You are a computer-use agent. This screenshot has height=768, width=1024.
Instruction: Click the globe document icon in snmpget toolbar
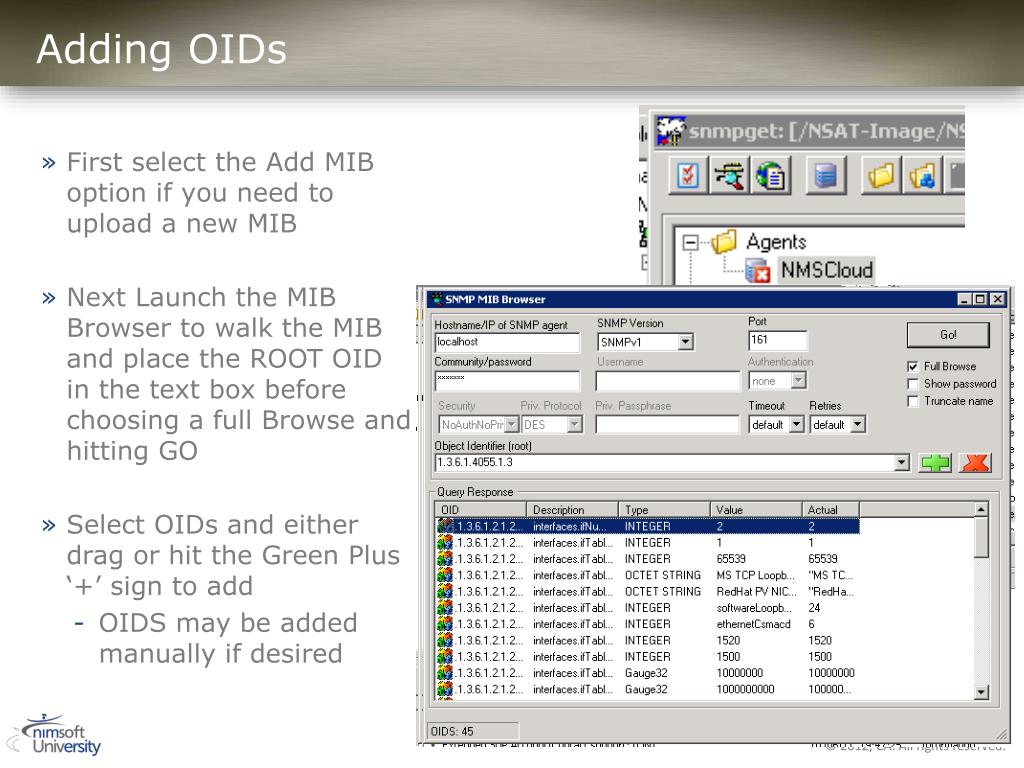[771, 175]
